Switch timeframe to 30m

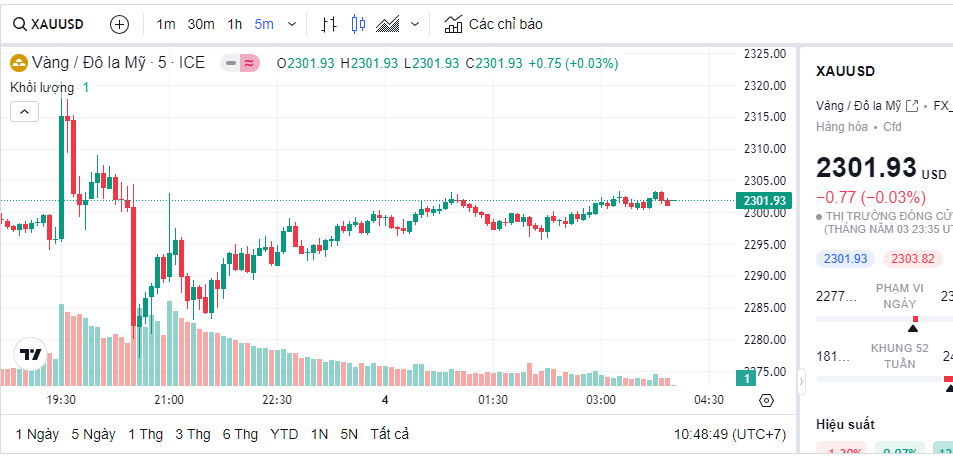point(201,24)
